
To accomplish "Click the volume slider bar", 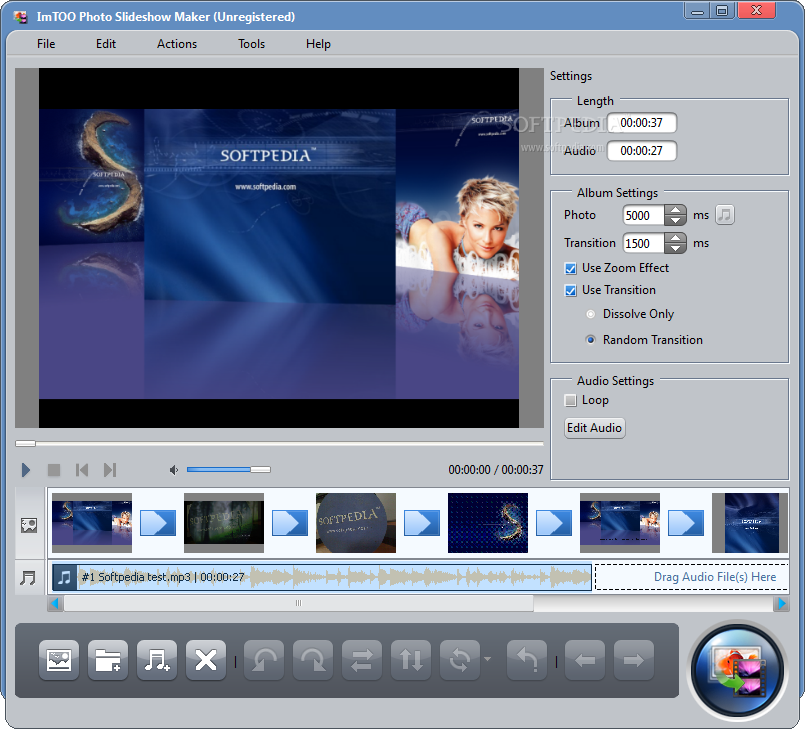I will tap(228, 469).
